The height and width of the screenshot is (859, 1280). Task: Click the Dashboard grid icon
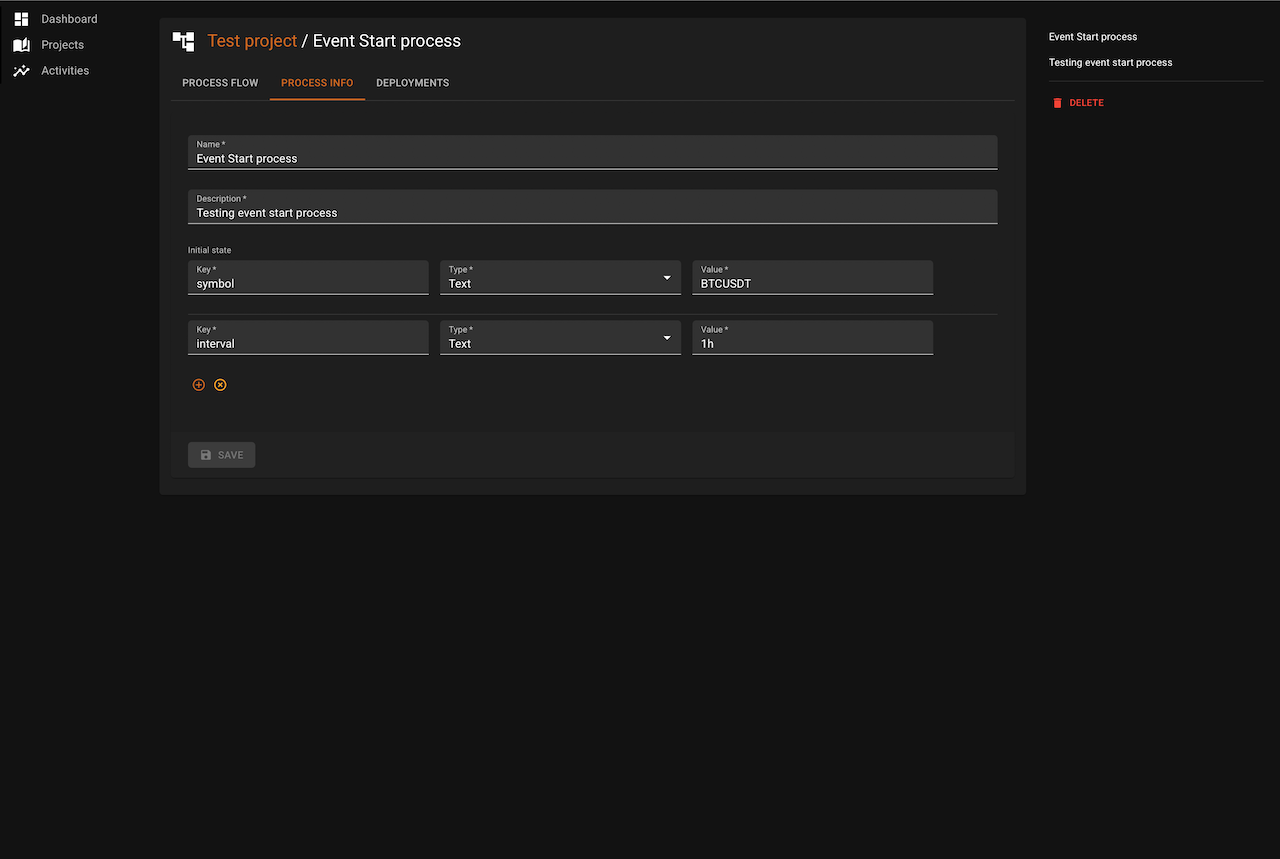(x=21, y=19)
